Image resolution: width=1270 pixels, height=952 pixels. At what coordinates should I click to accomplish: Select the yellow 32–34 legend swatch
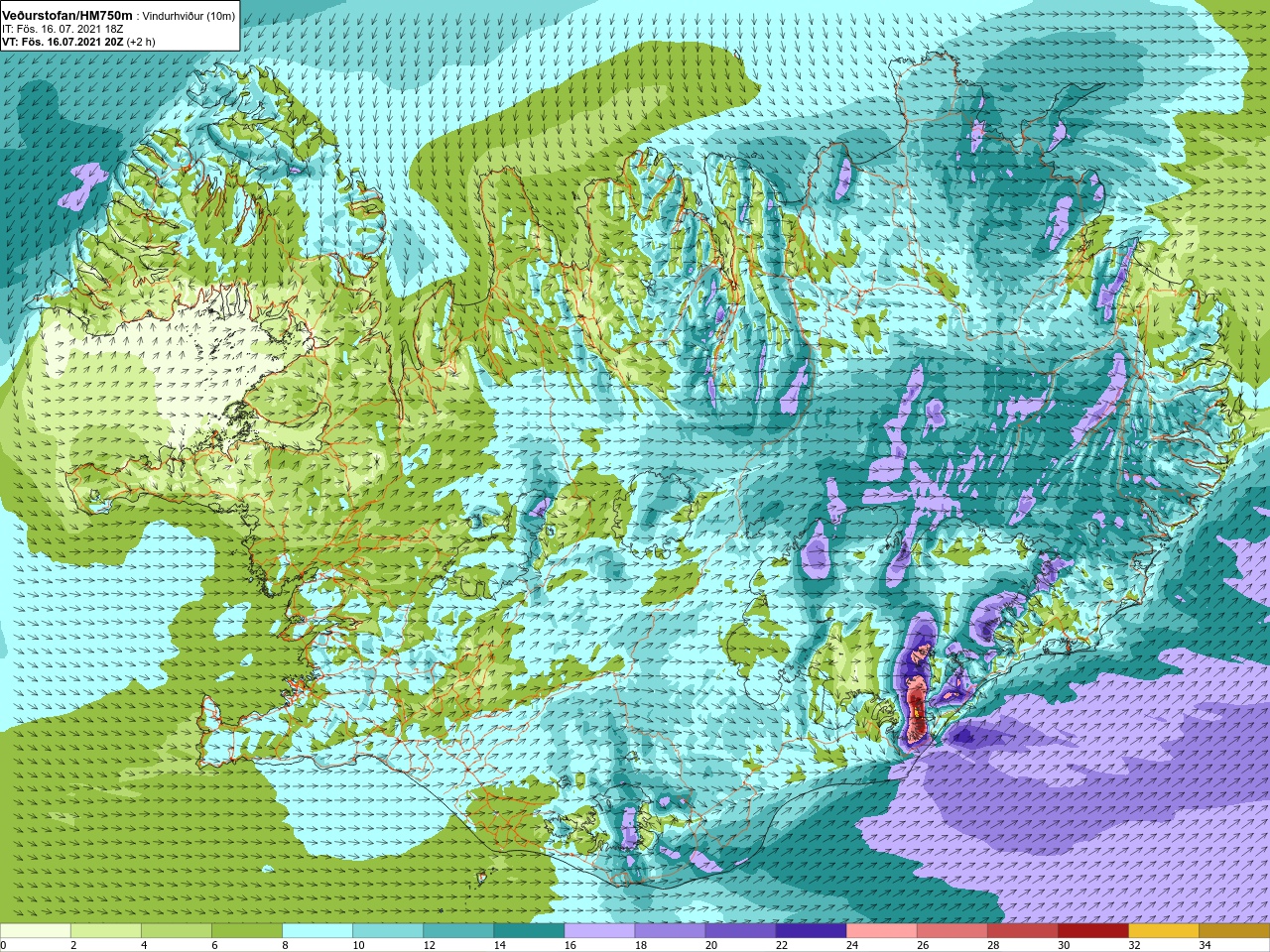coord(1162,931)
